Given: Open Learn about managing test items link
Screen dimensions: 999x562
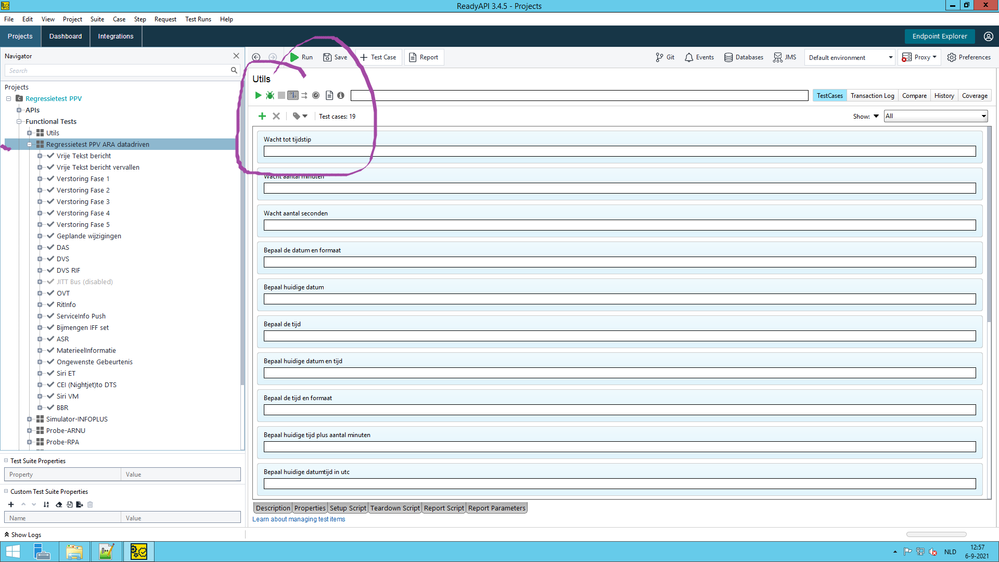Looking at the screenshot, I should [299, 519].
